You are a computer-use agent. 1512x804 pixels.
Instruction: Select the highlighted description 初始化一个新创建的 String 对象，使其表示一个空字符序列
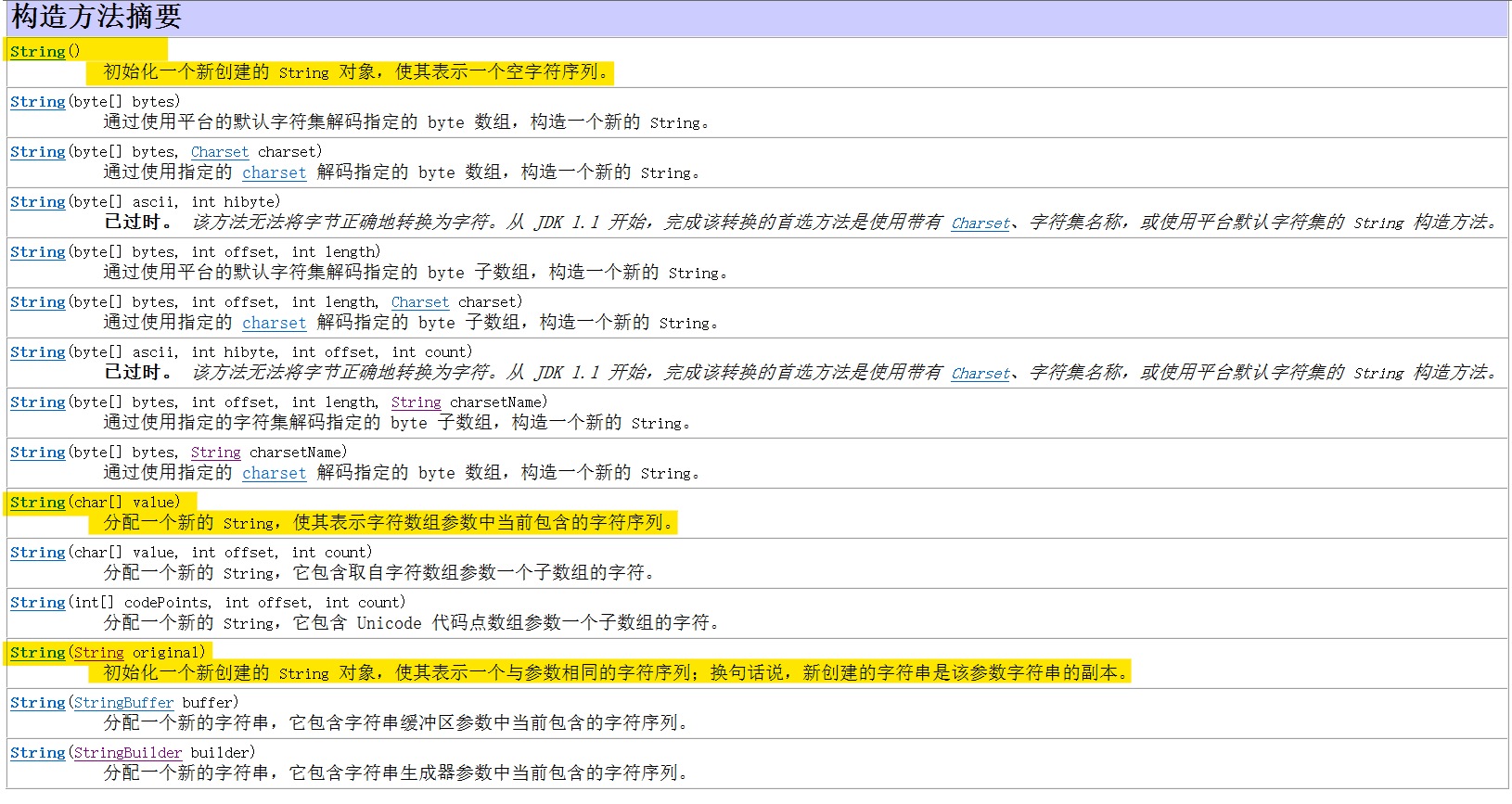(x=357, y=72)
